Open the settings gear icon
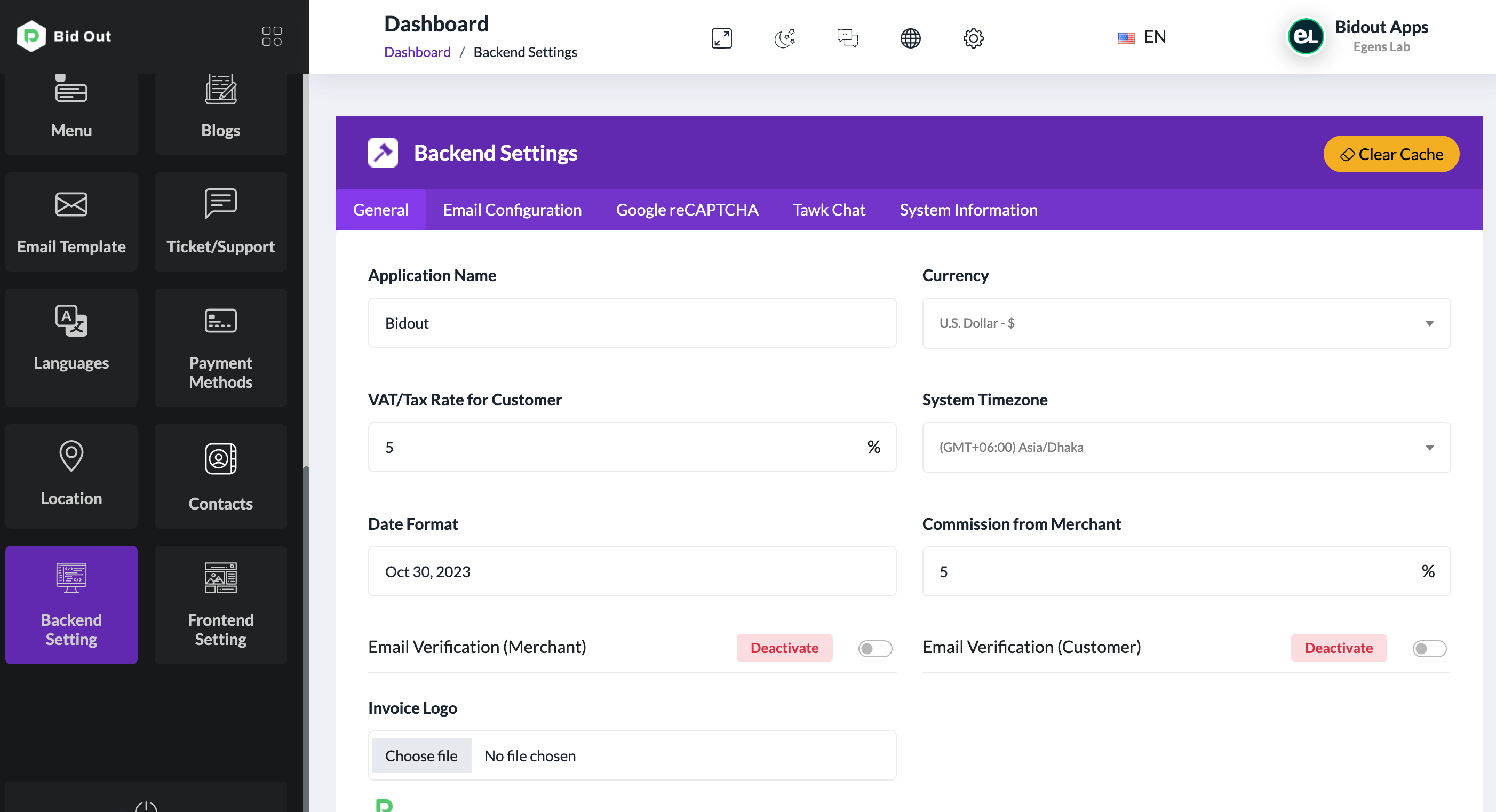The image size is (1496, 812). coord(973,38)
